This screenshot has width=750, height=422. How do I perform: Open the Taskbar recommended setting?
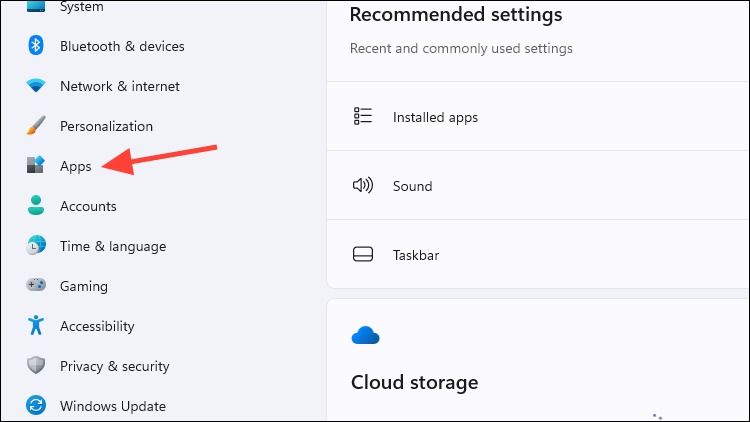click(538, 255)
